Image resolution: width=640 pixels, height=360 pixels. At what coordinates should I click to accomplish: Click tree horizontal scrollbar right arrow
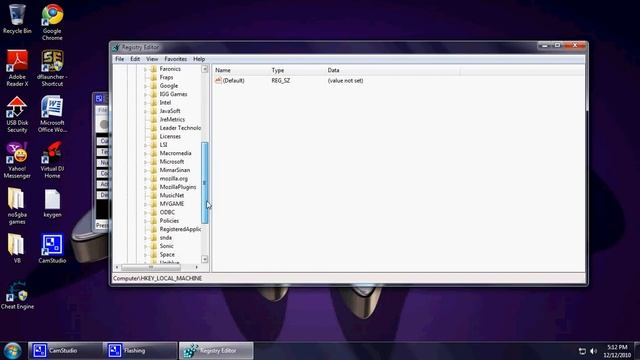click(x=197, y=267)
